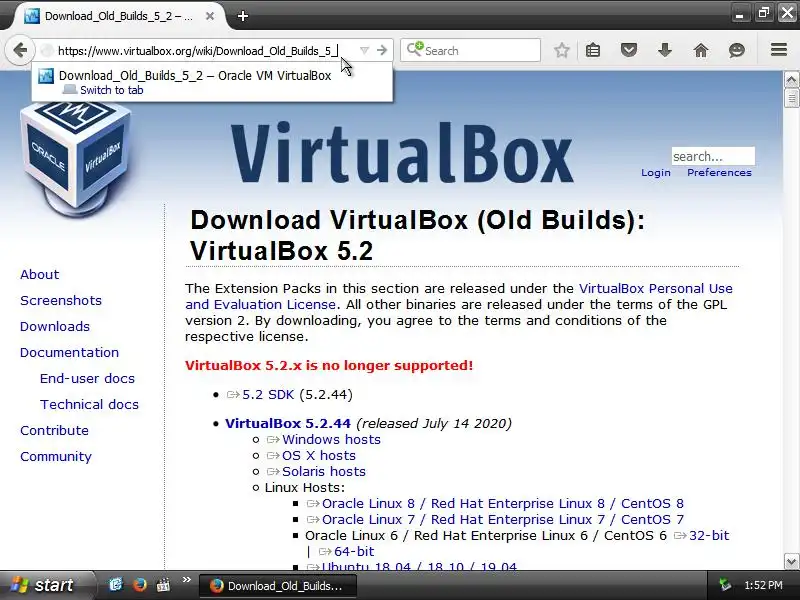
Task: Launch Firefox from the quick launch bar
Action: pos(139,585)
